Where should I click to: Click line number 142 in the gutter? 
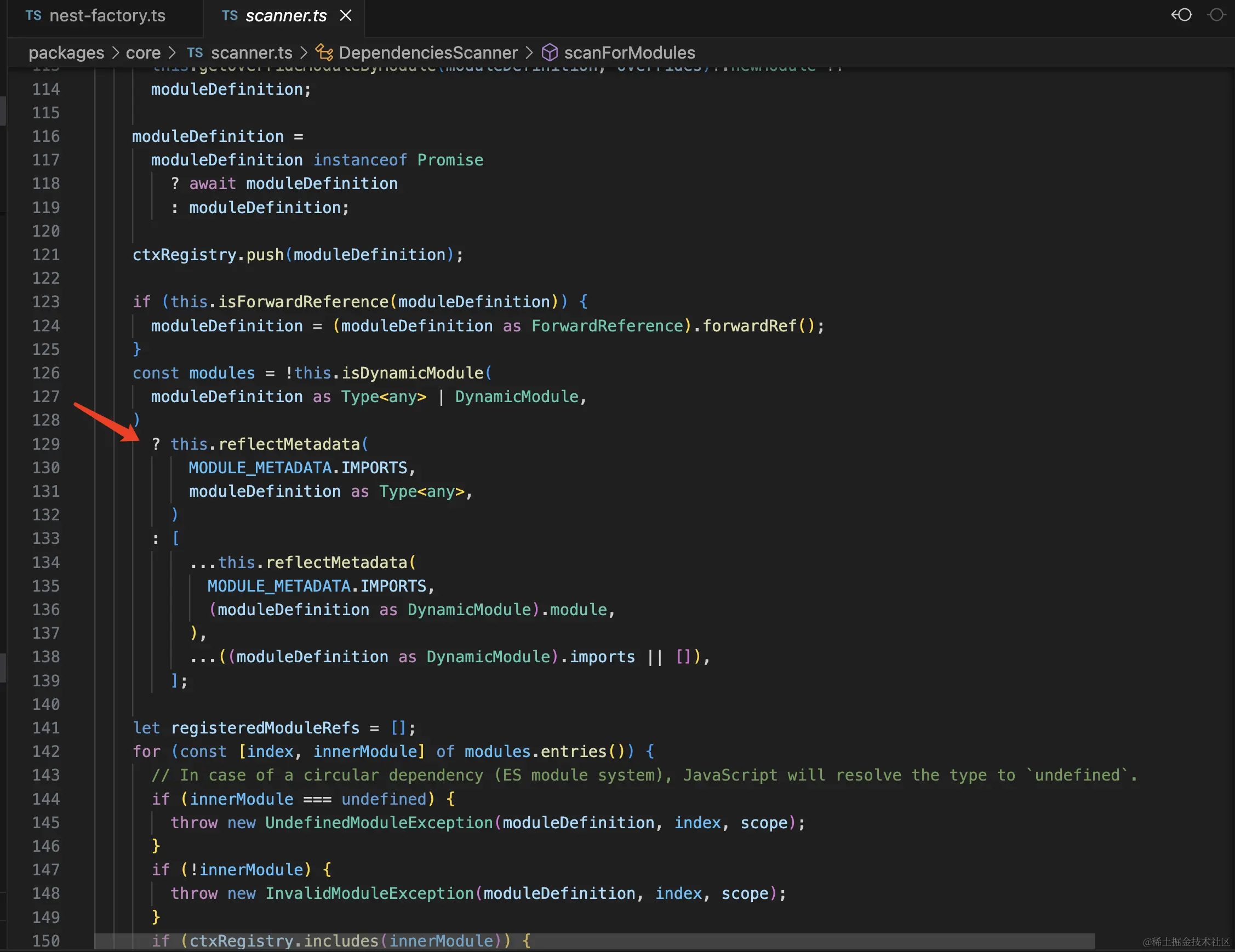click(x=46, y=752)
